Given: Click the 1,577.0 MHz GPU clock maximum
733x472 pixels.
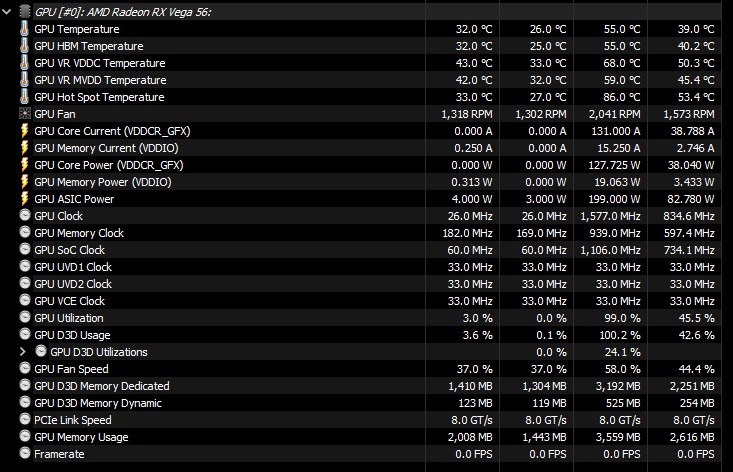Looking at the screenshot, I should [611, 216].
